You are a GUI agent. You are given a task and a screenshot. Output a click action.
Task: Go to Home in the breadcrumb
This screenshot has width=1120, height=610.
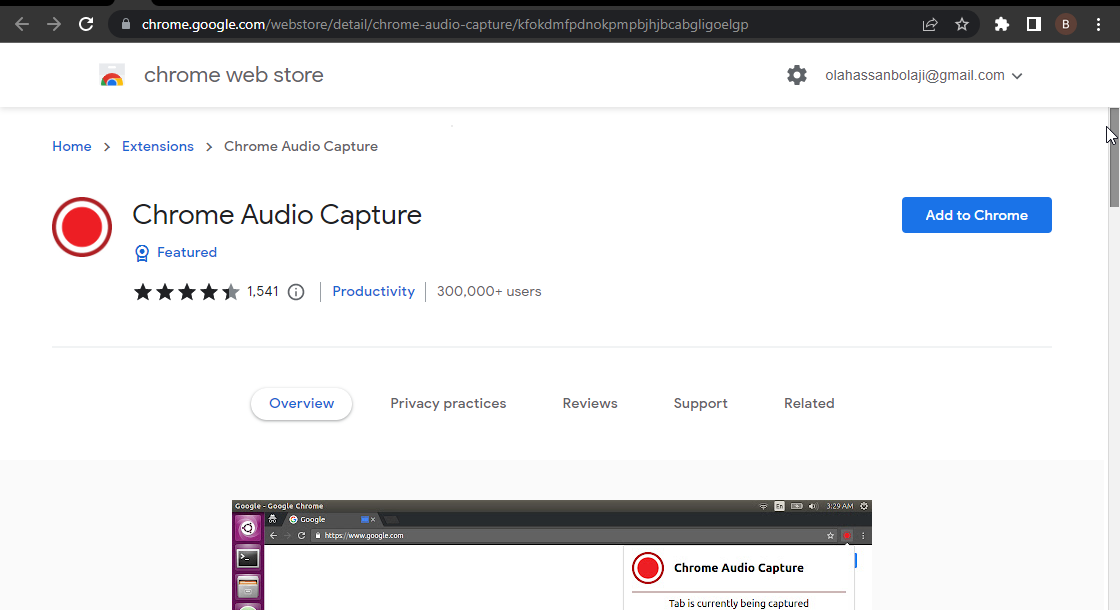click(71, 146)
